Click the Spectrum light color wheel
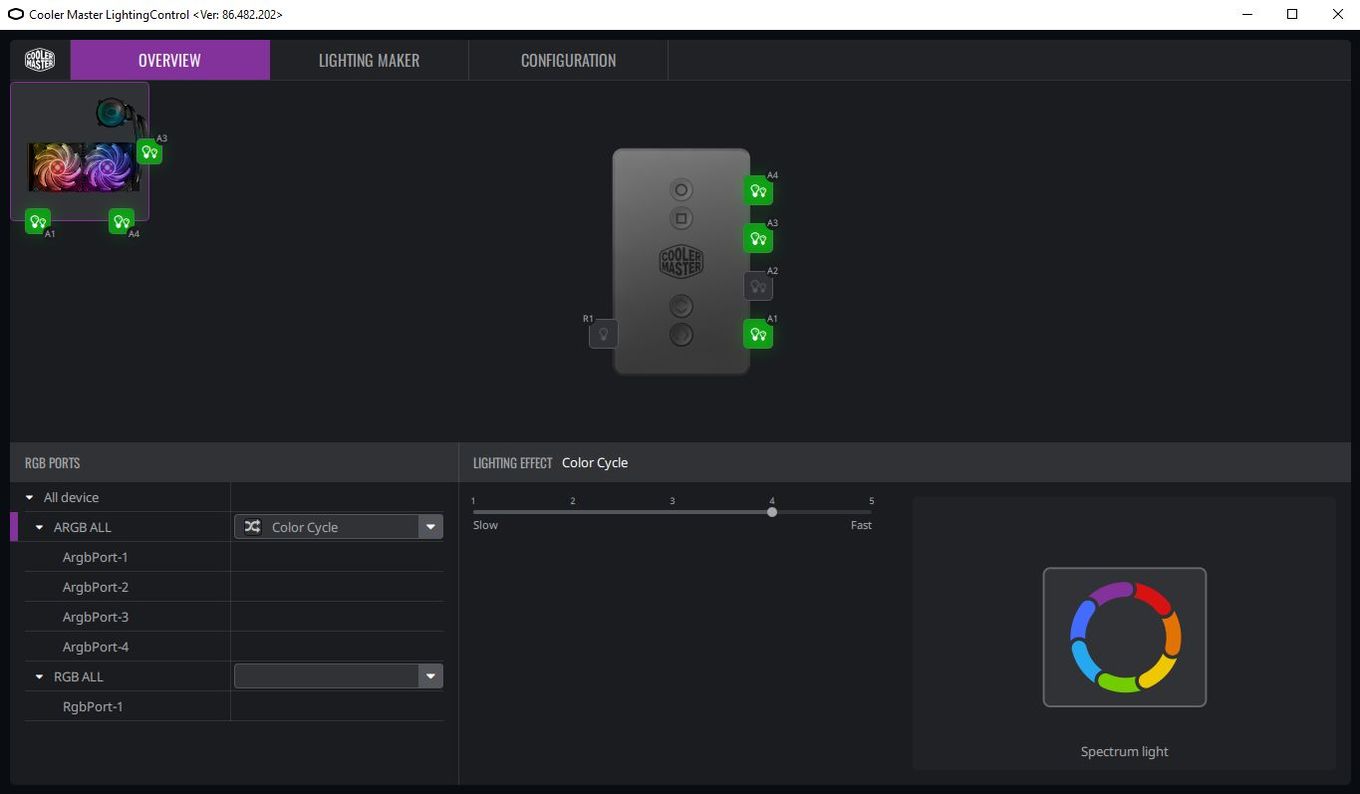The image size is (1360, 794). pyautogui.click(x=1125, y=637)
